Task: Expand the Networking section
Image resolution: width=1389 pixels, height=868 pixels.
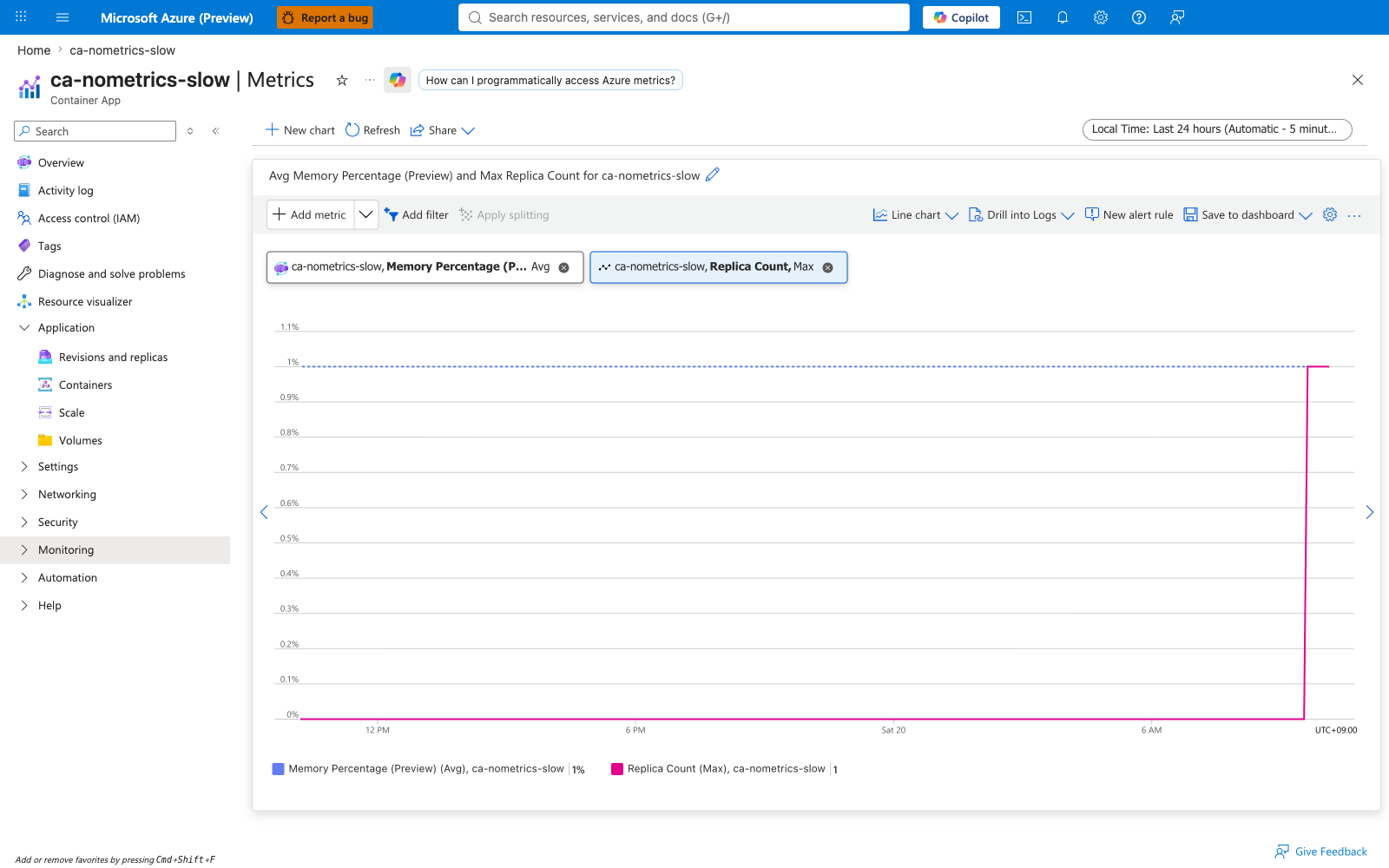Action: [24, 494]
